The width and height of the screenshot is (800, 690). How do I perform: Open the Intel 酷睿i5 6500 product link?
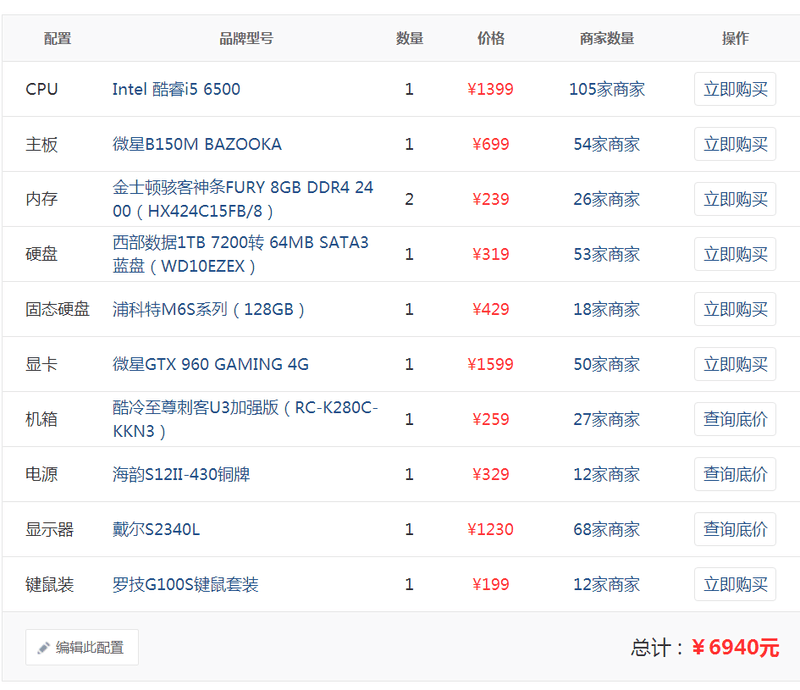[176, 89]
